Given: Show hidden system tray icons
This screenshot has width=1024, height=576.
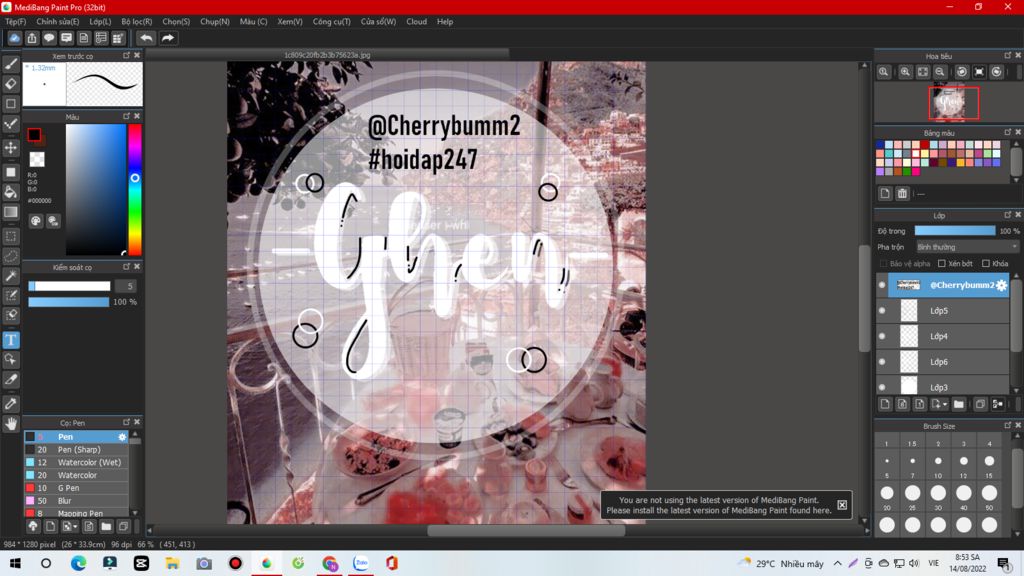Looking at the screenshot, I should 838,563.
